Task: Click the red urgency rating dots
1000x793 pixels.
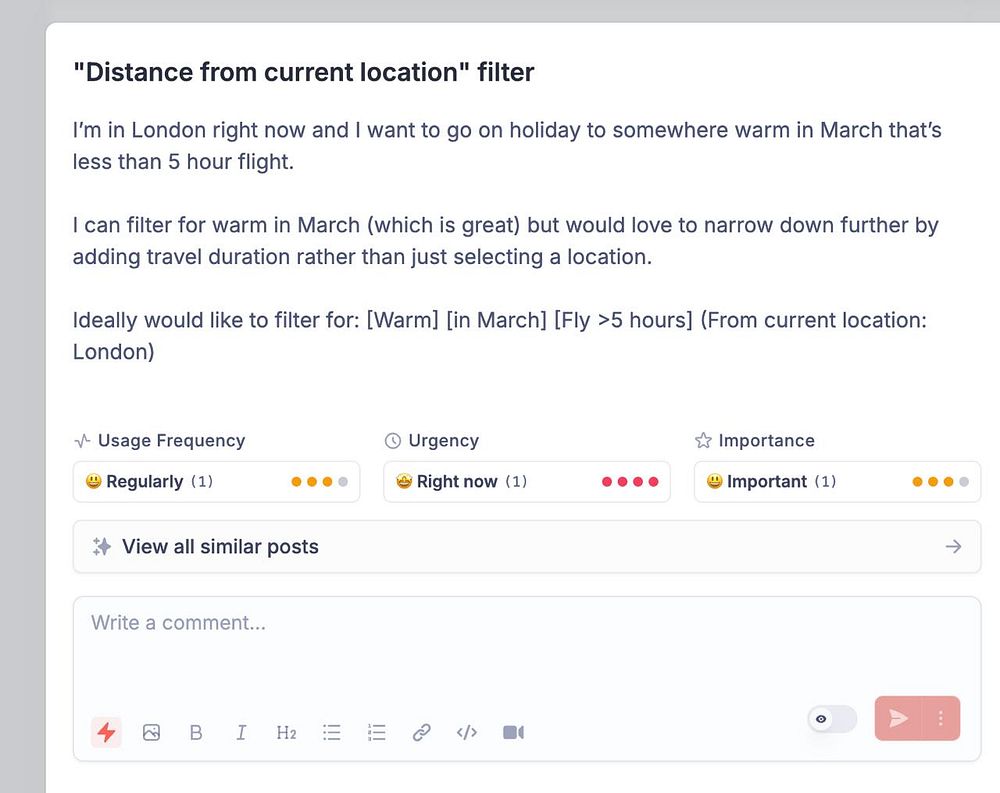Action: point(630,481)
